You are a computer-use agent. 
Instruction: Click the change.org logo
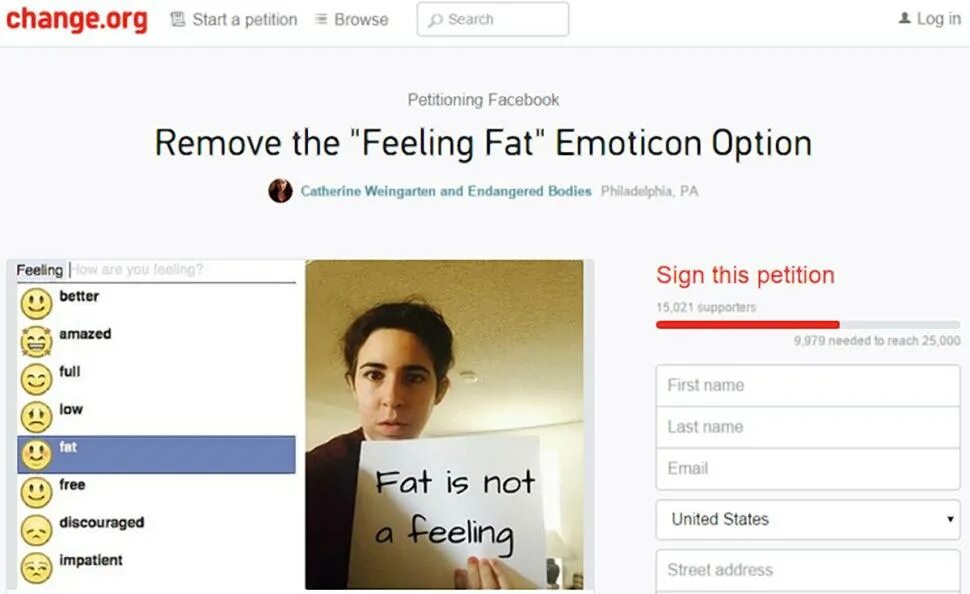click(x=77, y=19)
